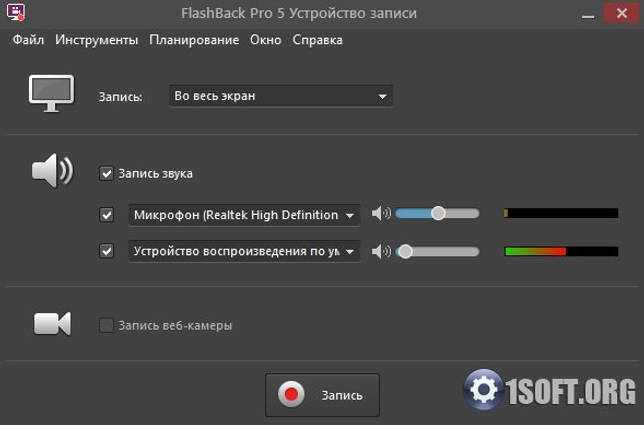Enable the Запись веб-камеры checkbox
Image resolution: width=644 pixels, height=425 pixels.
point(106,326)
